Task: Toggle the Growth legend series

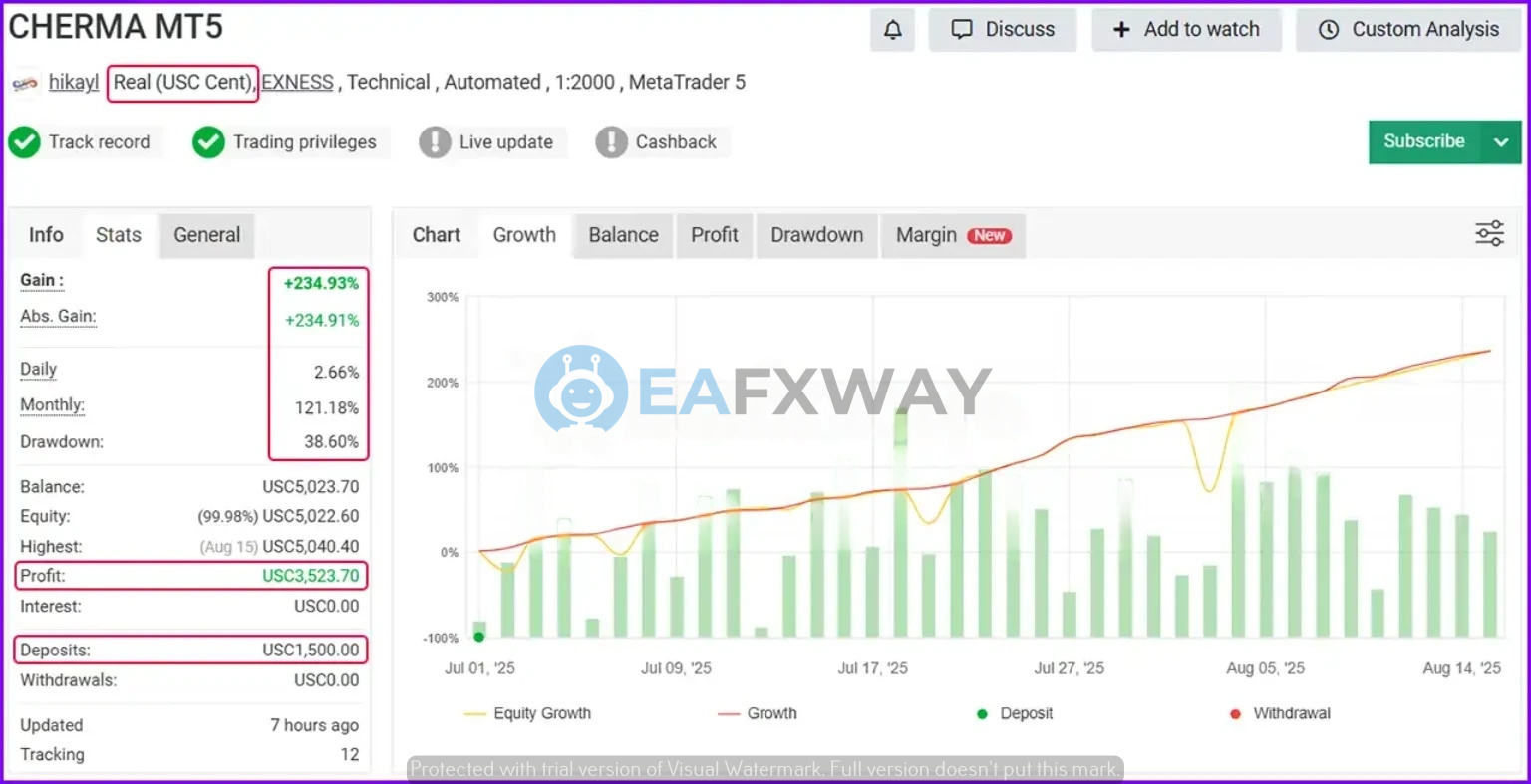Action: coord(759,713)
